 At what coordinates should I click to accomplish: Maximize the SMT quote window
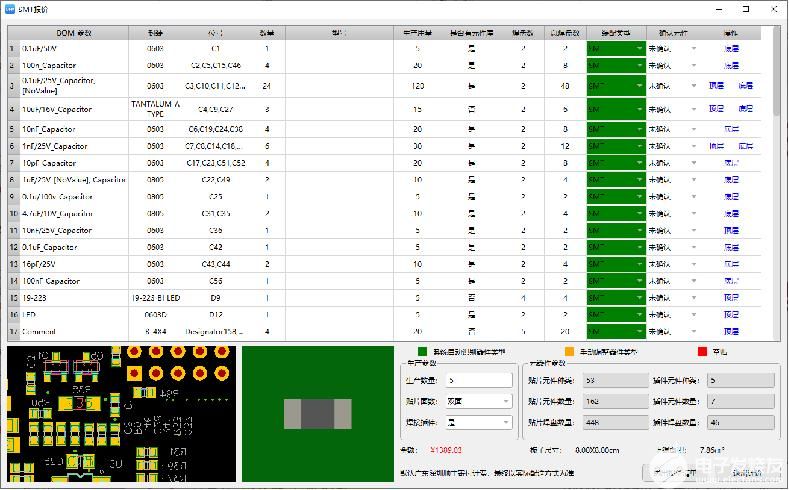746,9
